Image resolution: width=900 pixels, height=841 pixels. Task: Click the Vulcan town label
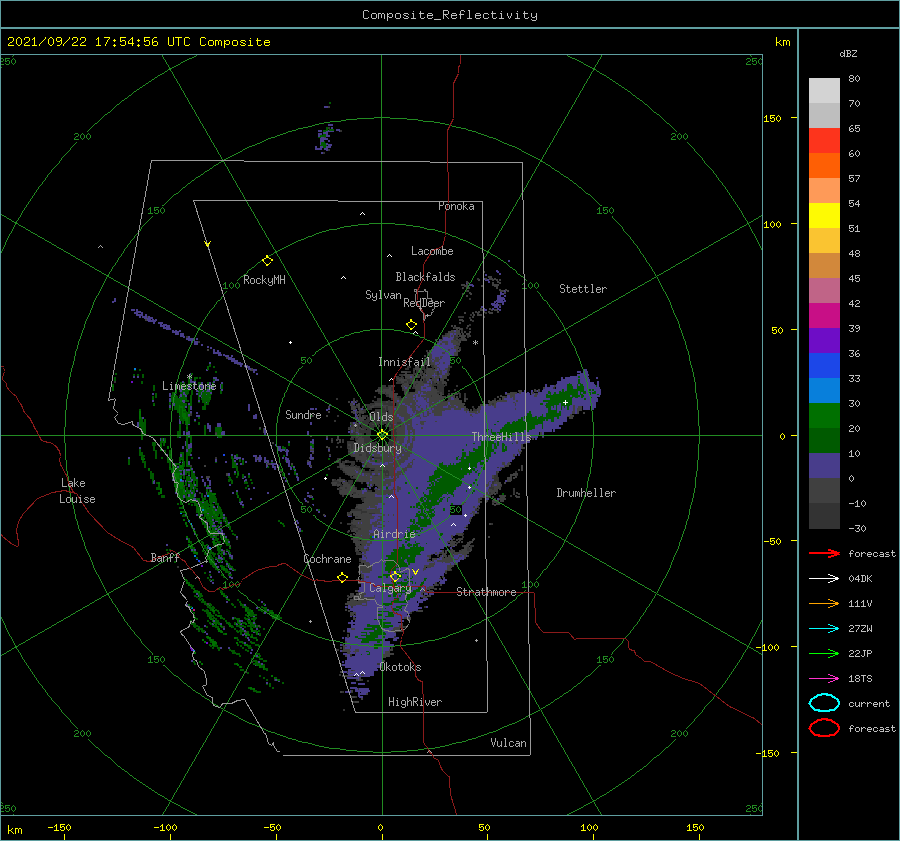[x=508, y=743]
